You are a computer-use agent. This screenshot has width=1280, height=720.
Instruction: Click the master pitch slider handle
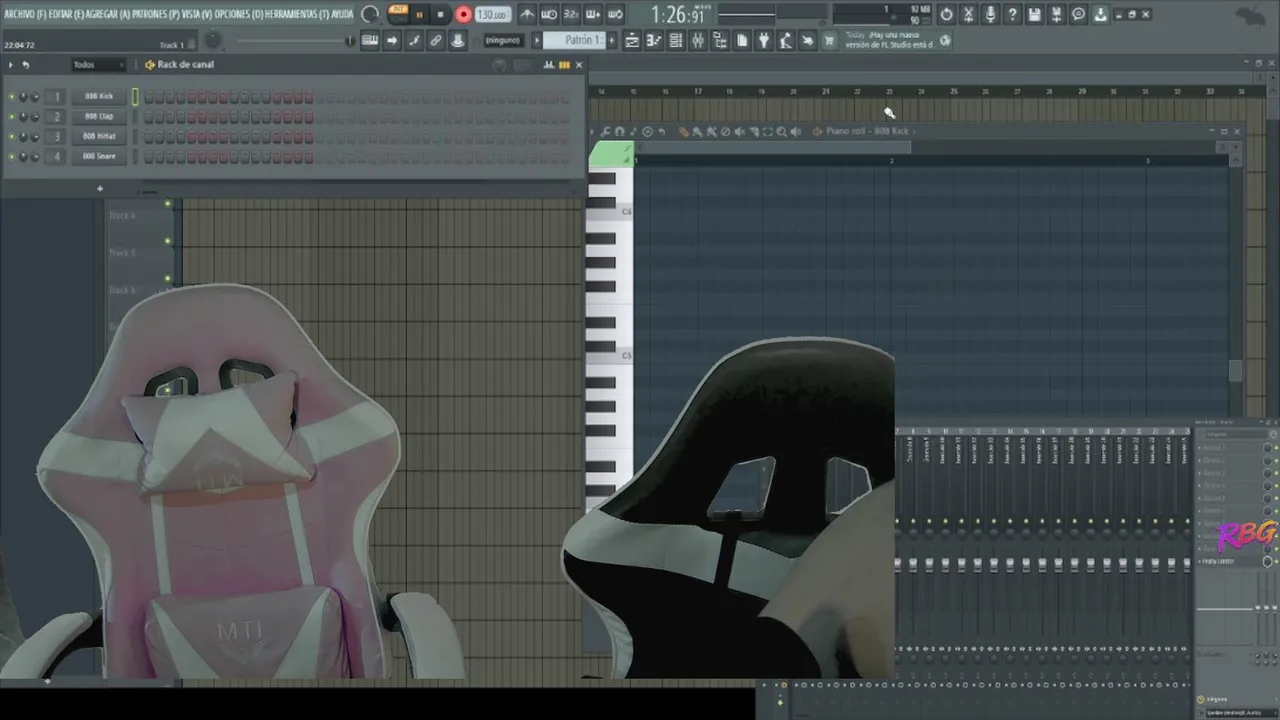click(x=350, y=41)
